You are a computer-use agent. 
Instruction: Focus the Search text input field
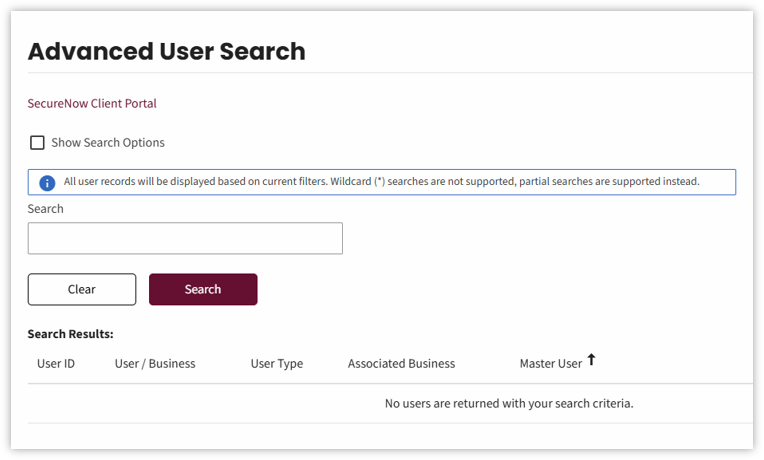coord(185,238)
